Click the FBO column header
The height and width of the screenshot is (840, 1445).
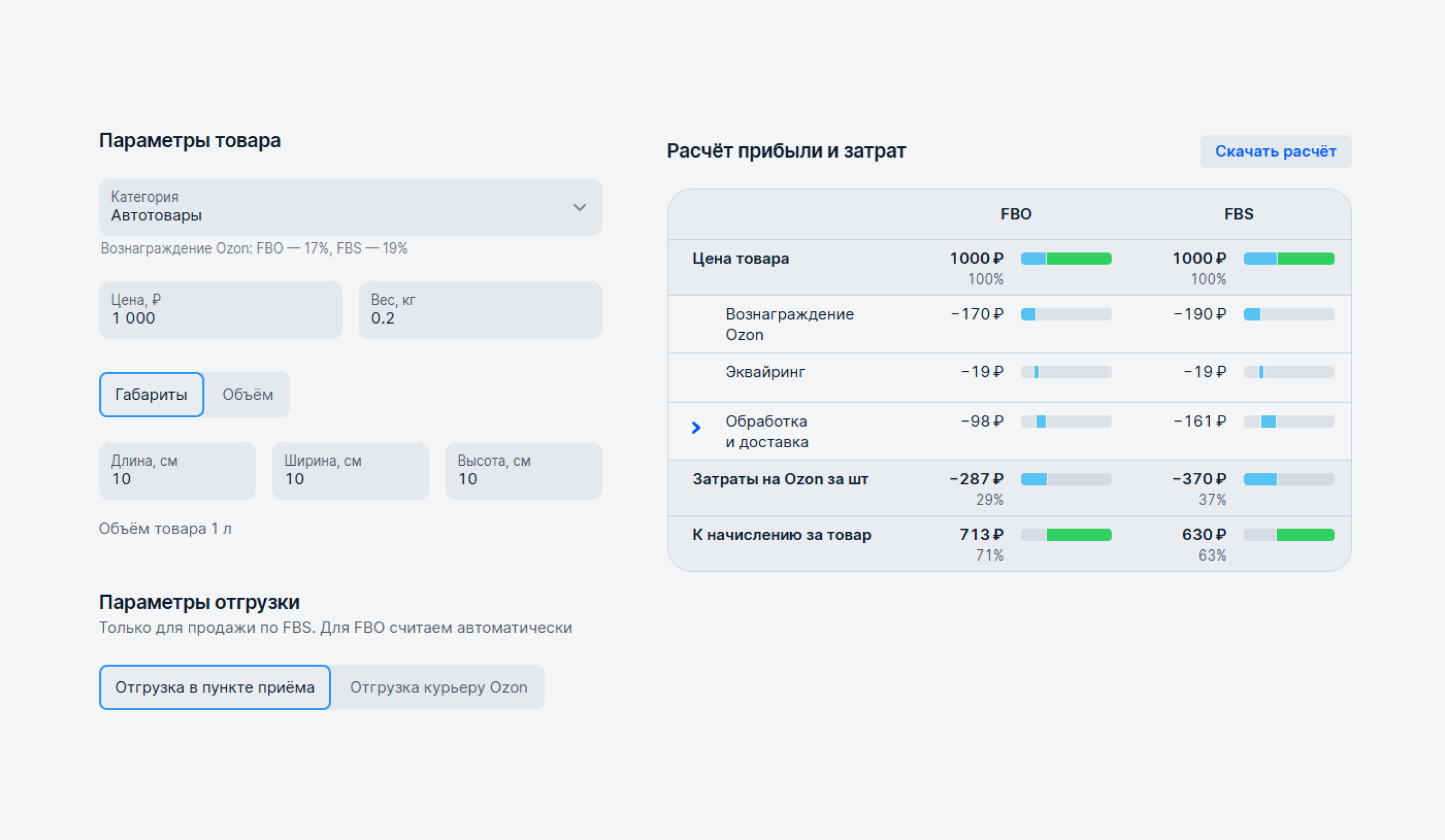1016,214
